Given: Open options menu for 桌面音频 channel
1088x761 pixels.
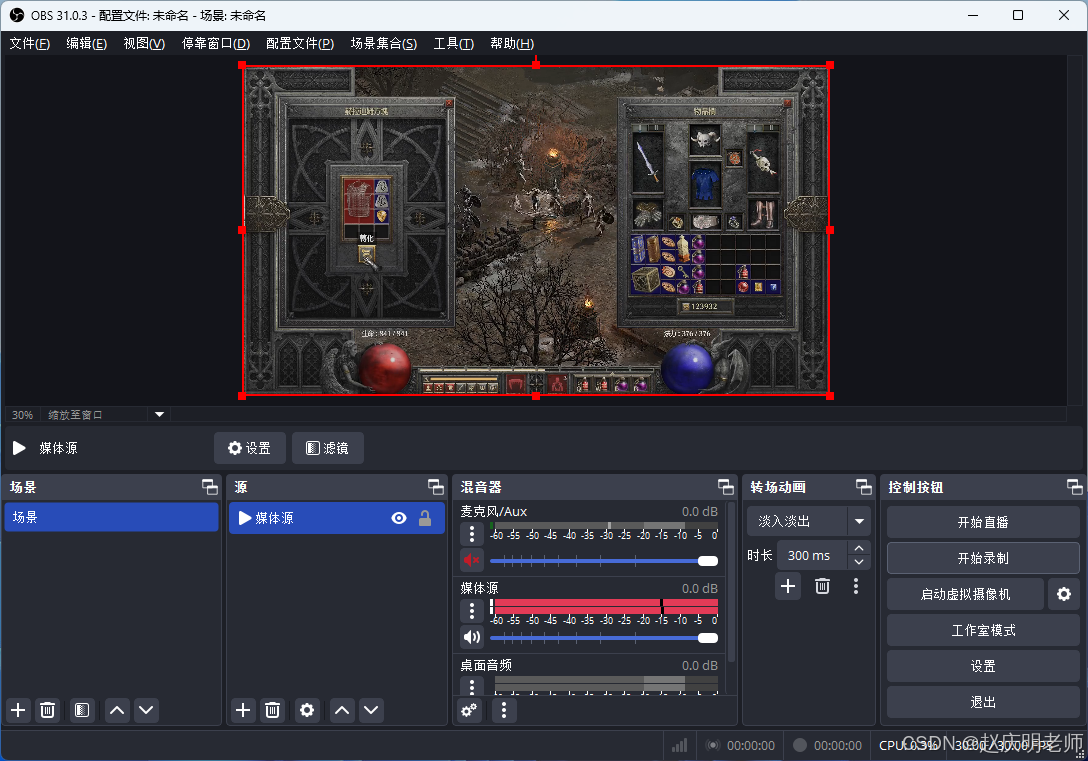Looking at the screenshot, I should click(x=472, y=686).
